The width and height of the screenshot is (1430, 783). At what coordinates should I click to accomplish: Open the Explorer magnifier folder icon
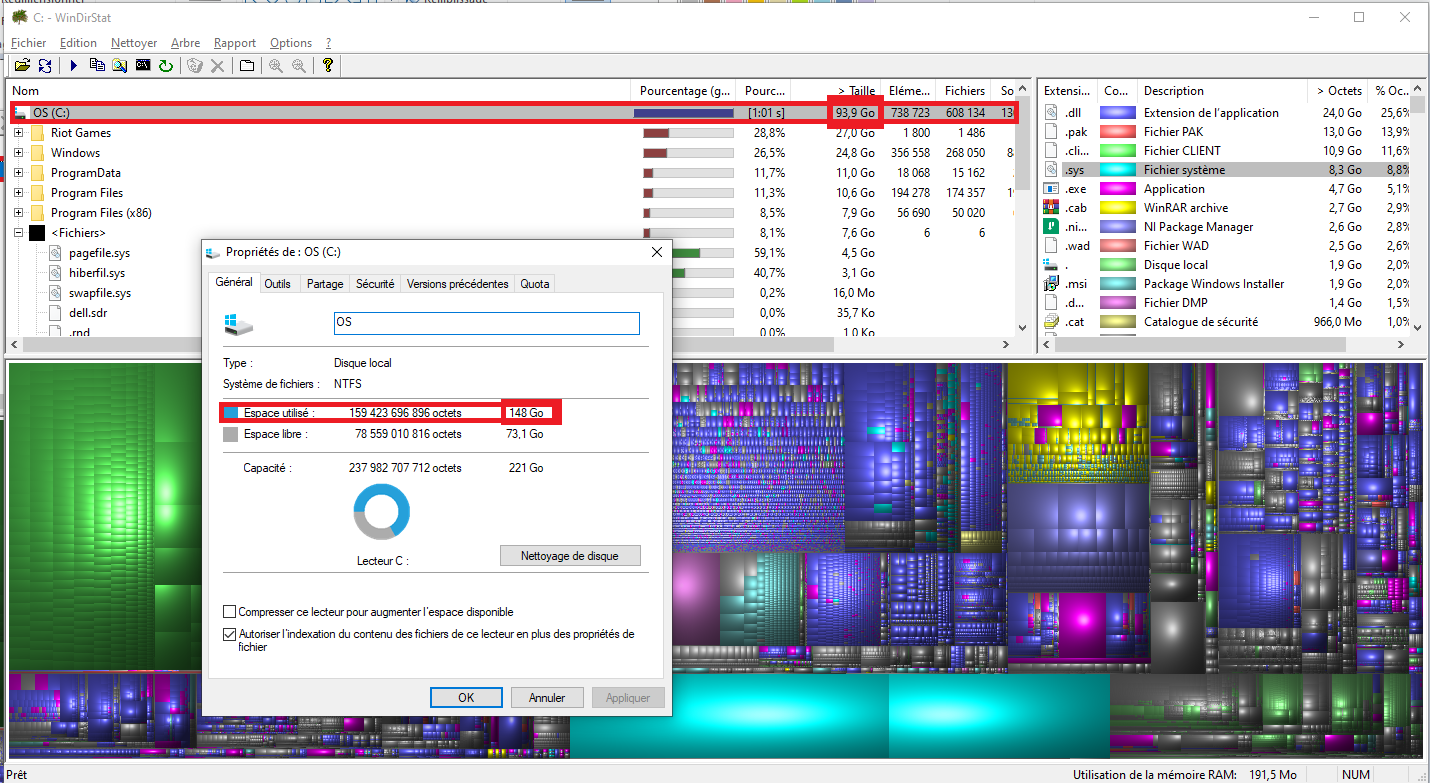coord(120,66)
